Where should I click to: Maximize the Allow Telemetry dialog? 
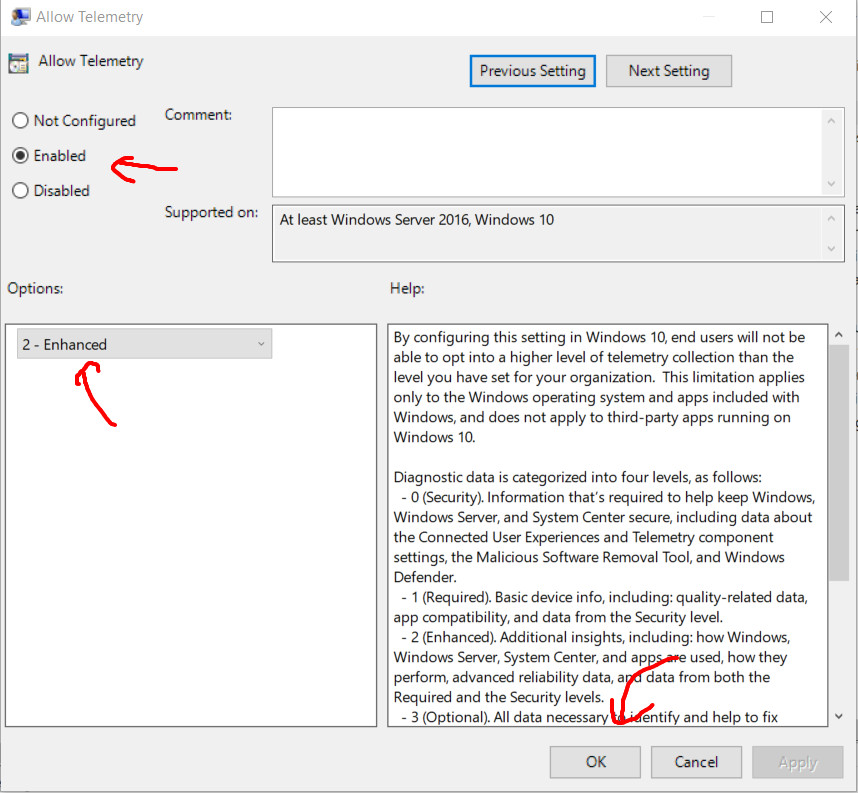[767, 17]
